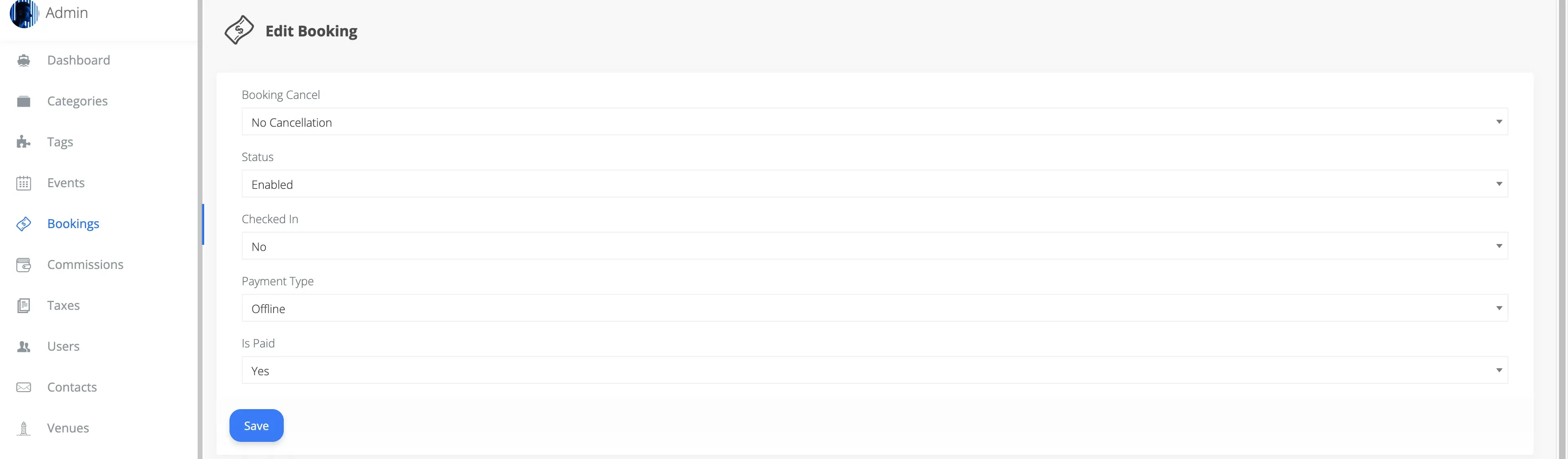The image size is (1568, 459).
Task: Open the Events menu item
Action: [66, 183]
